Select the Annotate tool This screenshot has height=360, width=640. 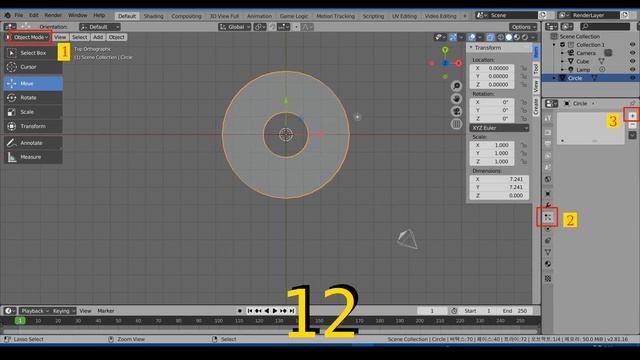33,143
